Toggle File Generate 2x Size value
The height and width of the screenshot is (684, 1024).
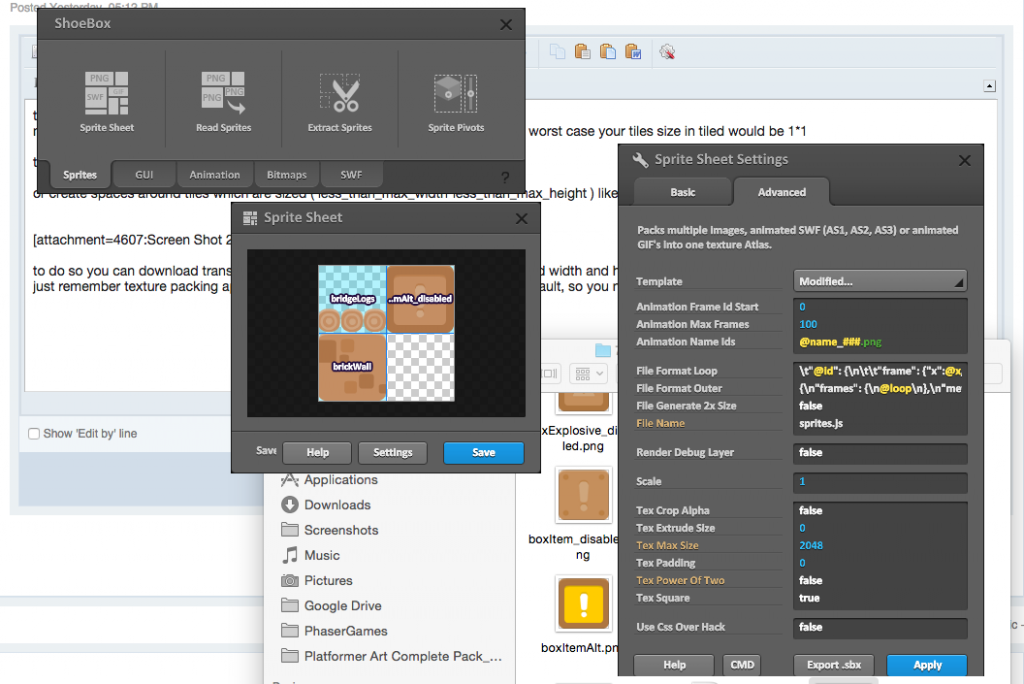pos(879,406)
